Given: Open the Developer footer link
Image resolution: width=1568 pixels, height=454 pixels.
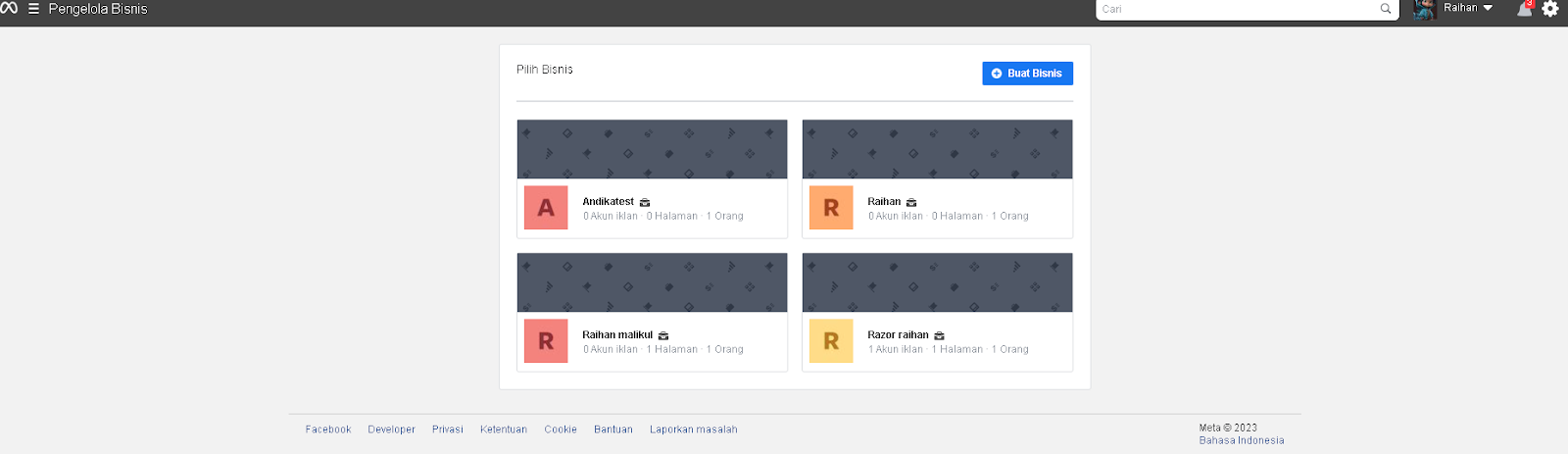Looking at the screenshot, I should (392, 429).
